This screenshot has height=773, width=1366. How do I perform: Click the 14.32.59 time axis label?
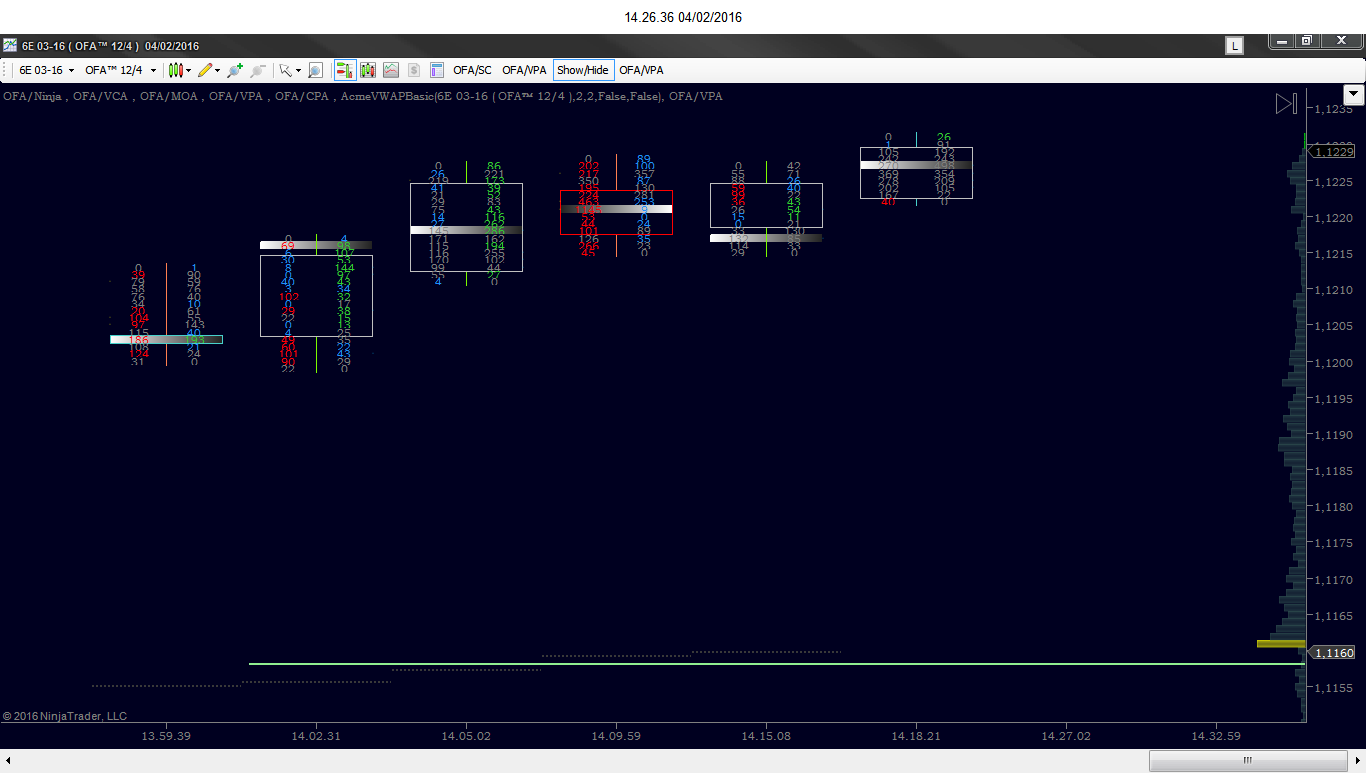(x=1216, y=736)
